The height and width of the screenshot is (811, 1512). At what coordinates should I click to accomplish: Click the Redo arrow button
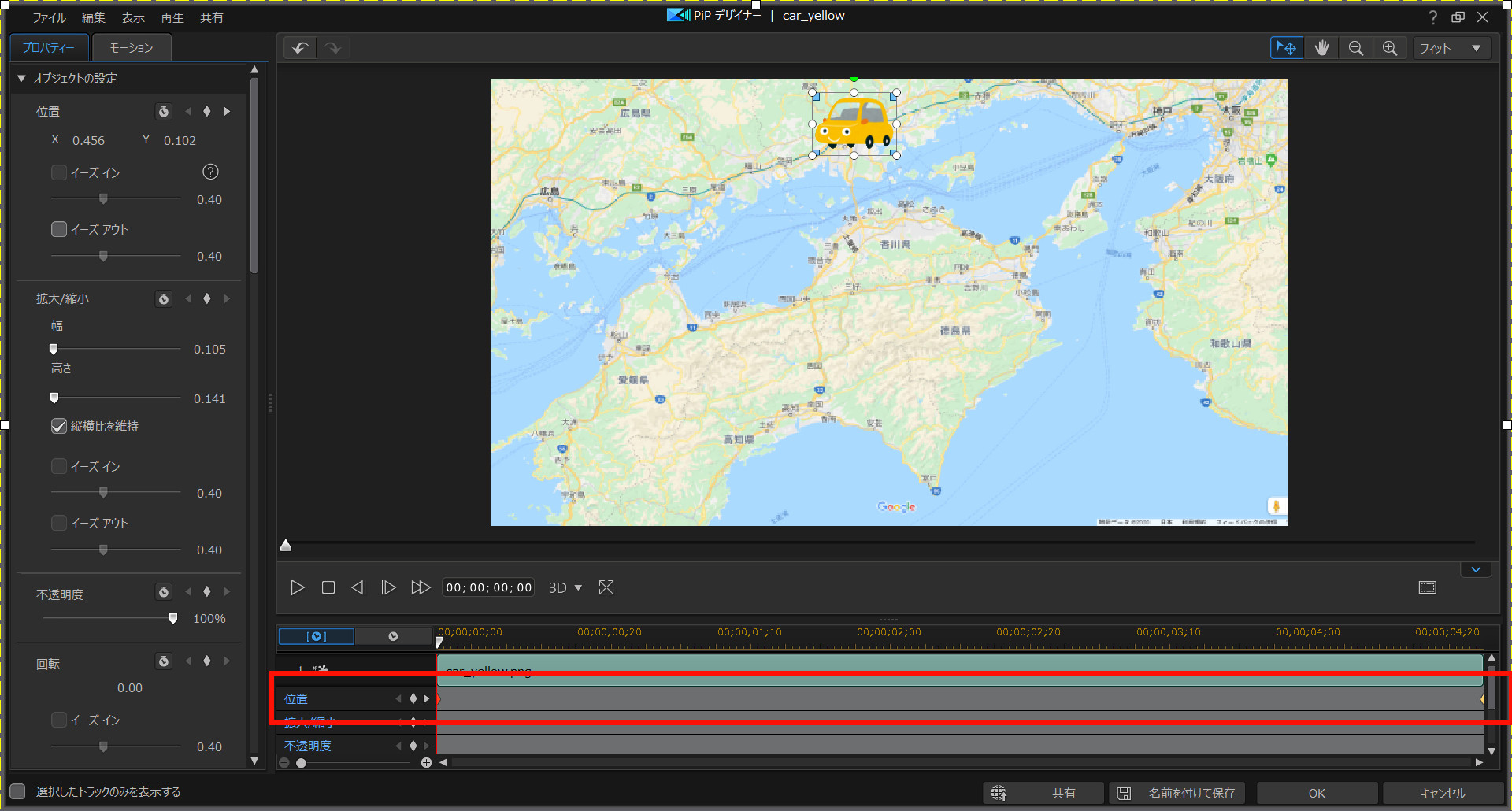coord(333,48)
